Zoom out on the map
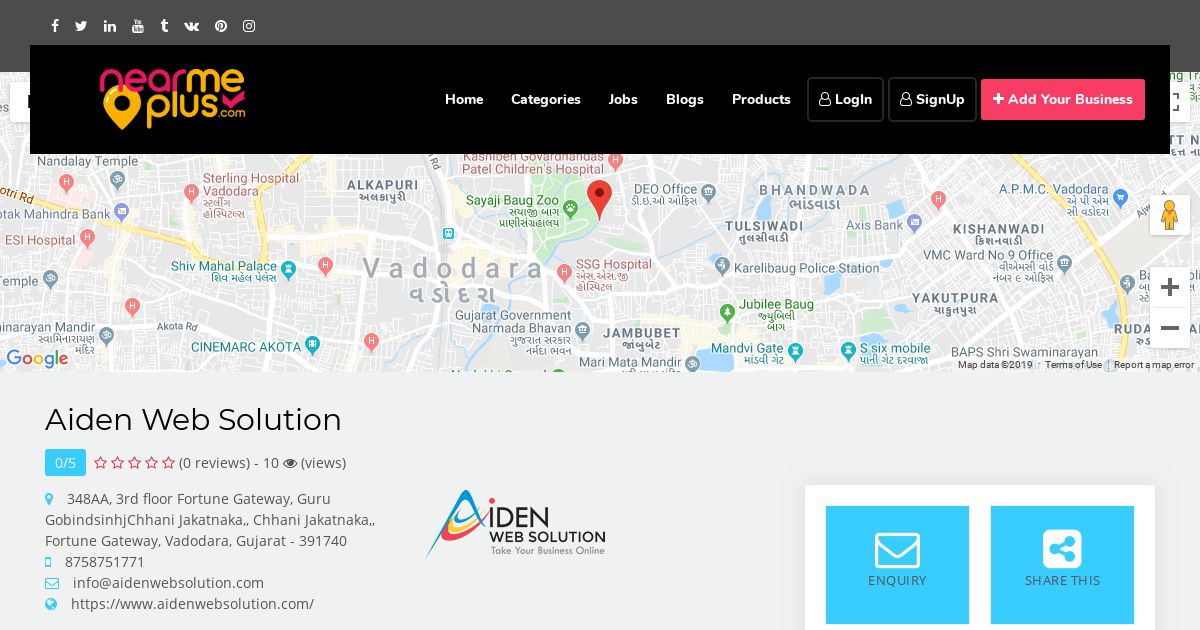 click(x=1169, y=328)
